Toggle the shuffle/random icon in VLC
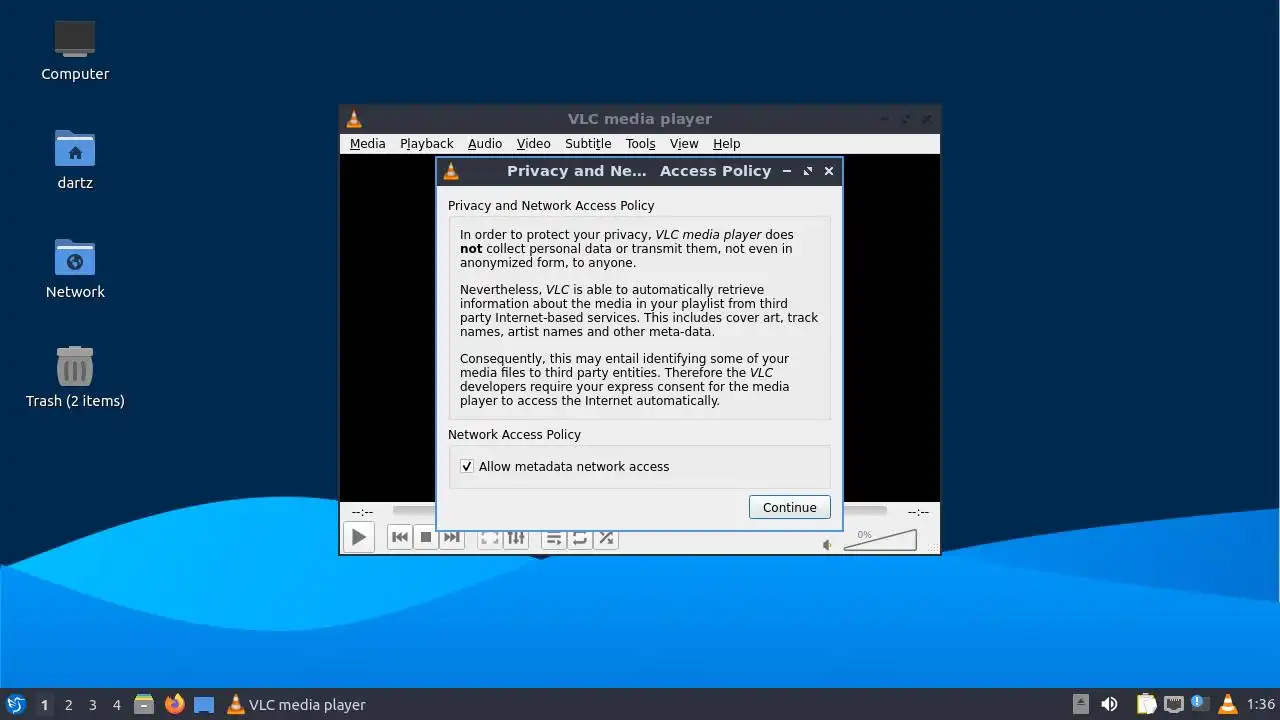Screen dimensions: 1280x720 click(606, 538)
